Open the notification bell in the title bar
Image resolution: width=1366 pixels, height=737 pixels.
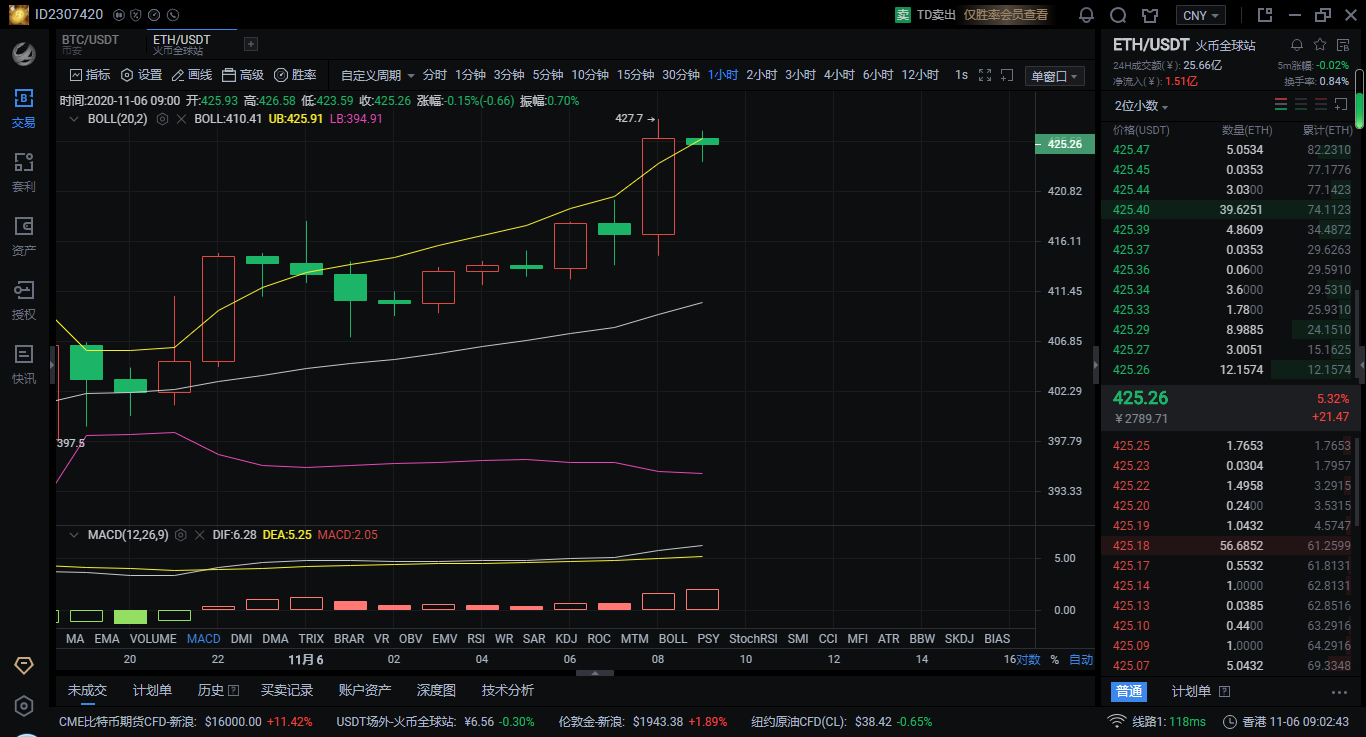(1086, 15)
